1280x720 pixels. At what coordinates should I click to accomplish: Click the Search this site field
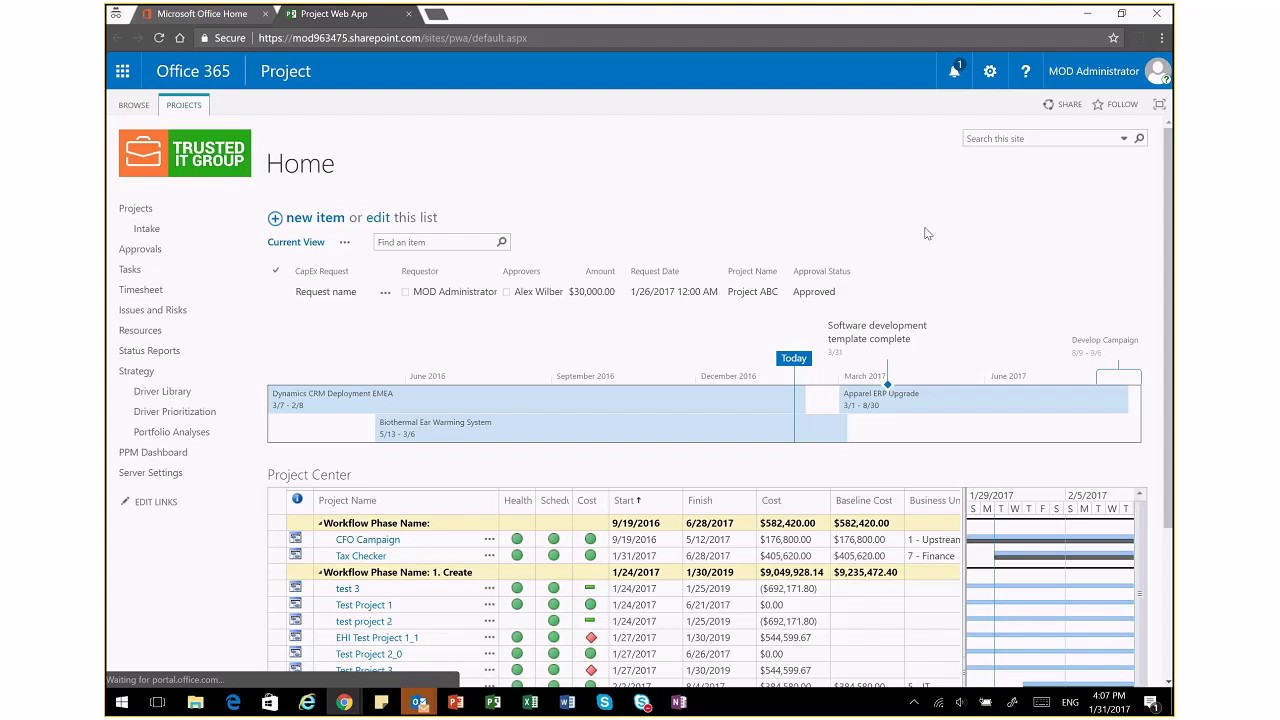click(1040, 139)
